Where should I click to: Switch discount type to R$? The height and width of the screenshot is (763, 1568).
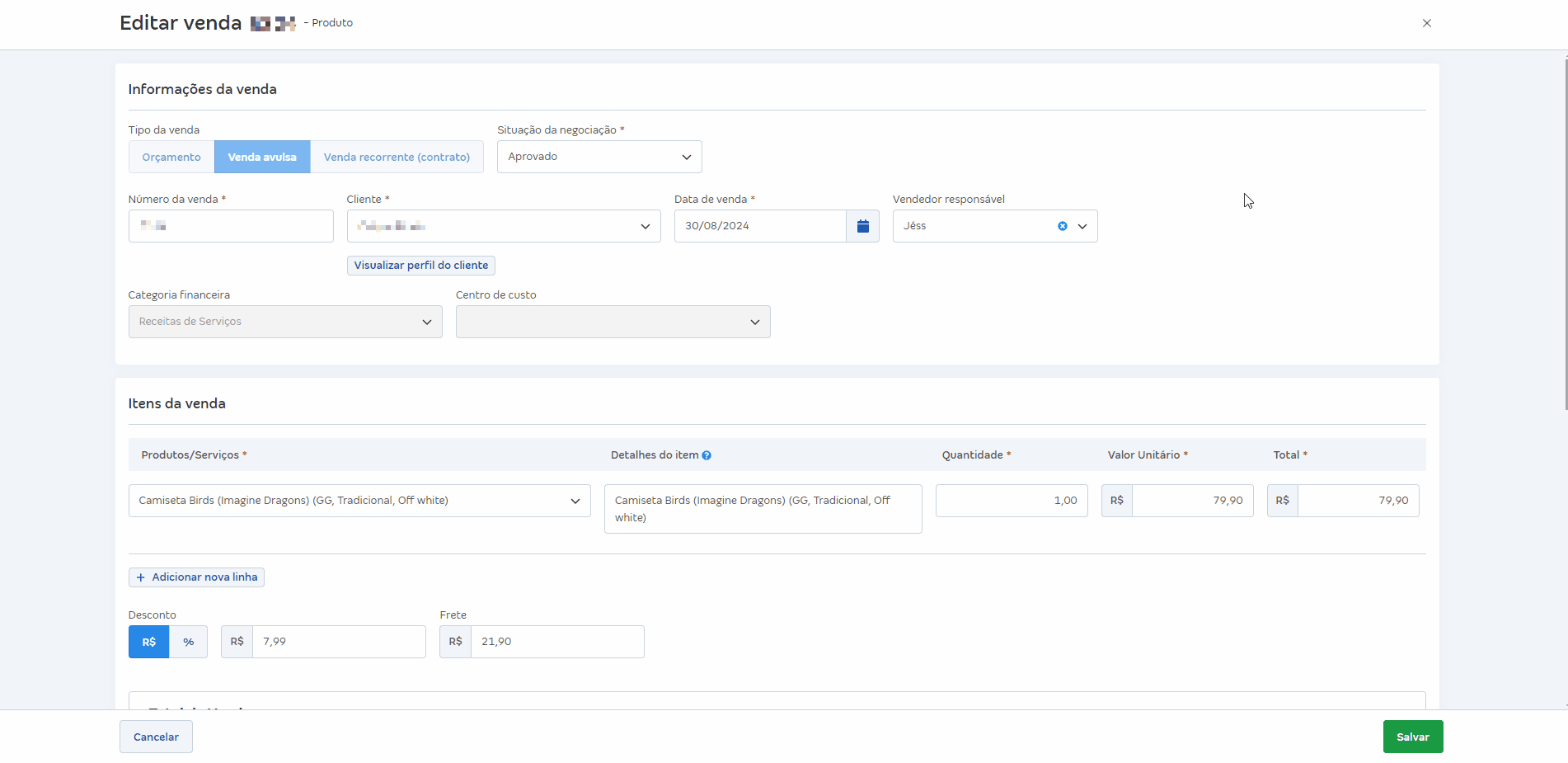[x=149, y=642]
